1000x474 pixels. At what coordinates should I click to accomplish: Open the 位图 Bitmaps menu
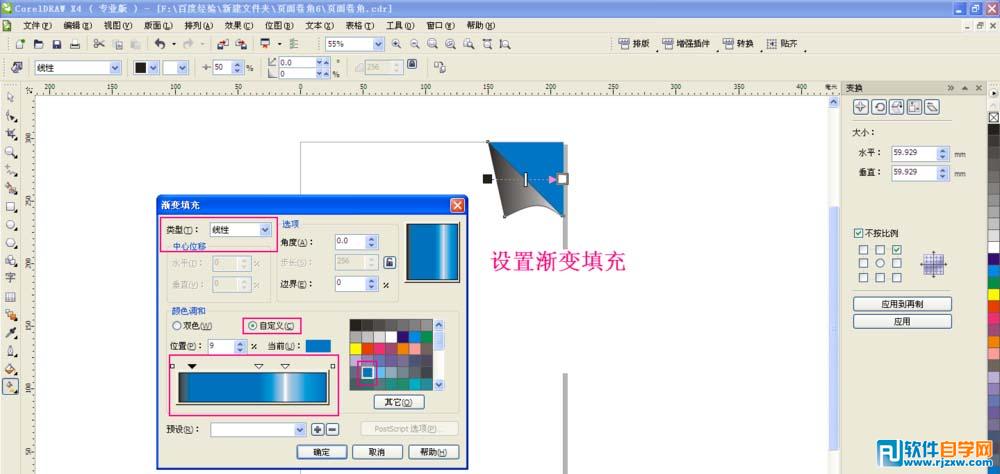coord(279,26)
